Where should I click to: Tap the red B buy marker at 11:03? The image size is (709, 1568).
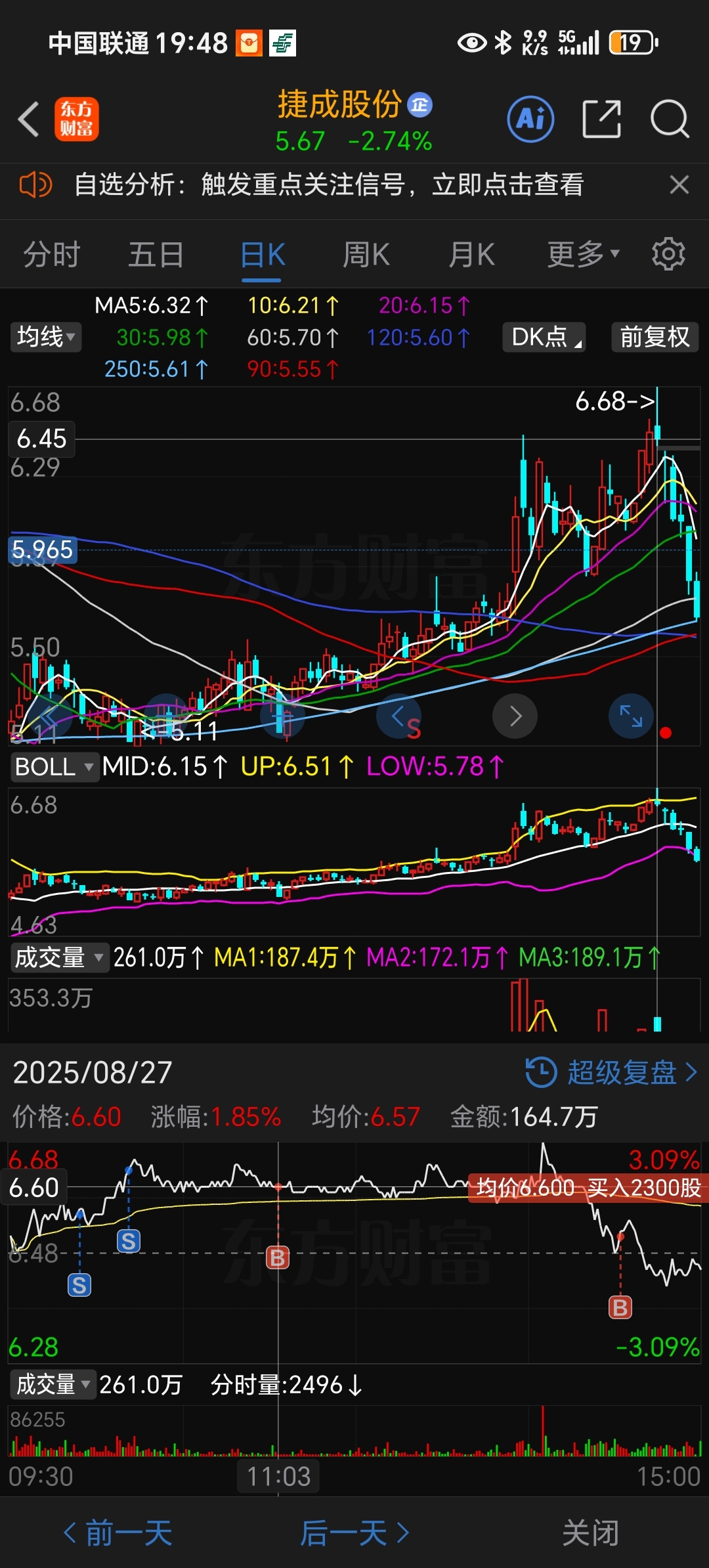[278, 1258]
